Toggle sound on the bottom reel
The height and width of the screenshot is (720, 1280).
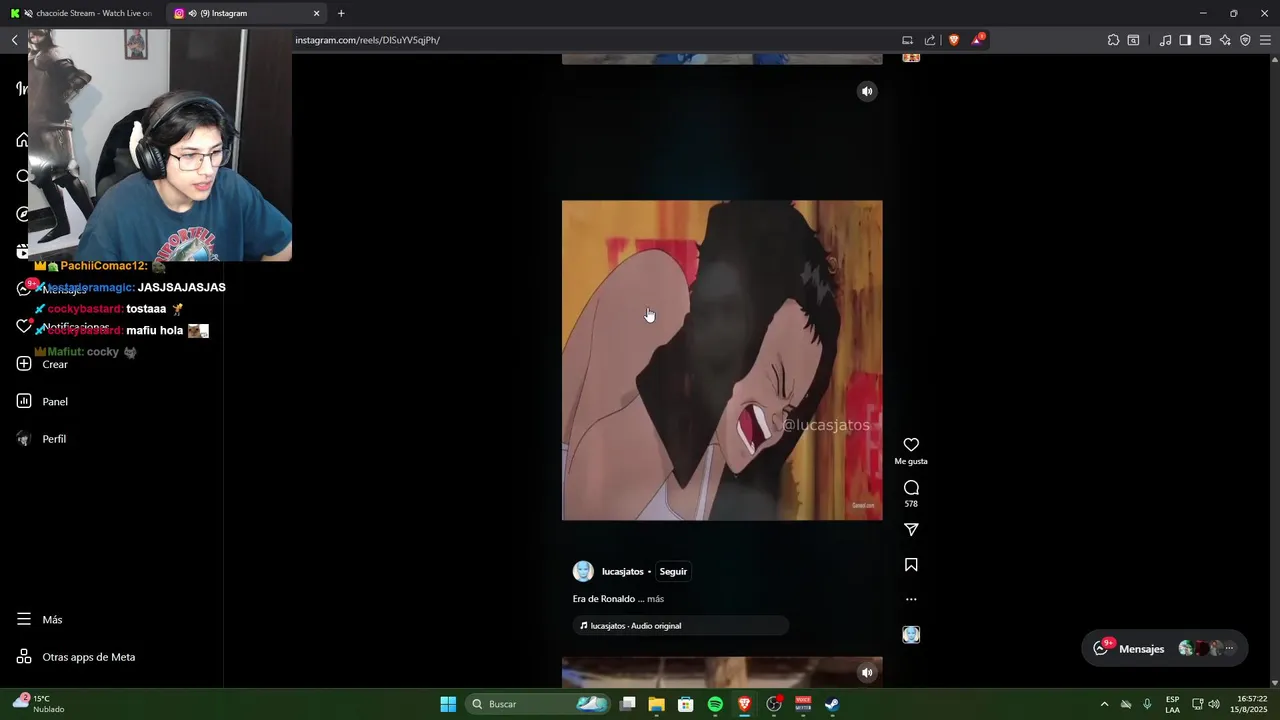coord(867,673)
